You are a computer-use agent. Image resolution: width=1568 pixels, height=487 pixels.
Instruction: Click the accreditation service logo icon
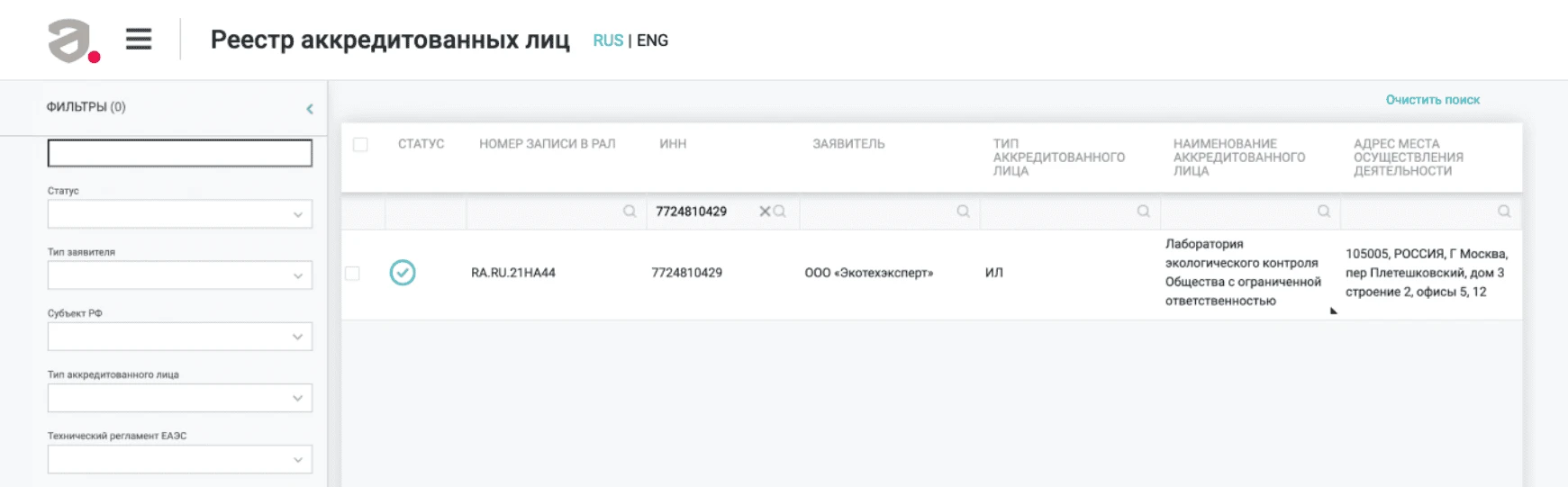pos(72,41)
